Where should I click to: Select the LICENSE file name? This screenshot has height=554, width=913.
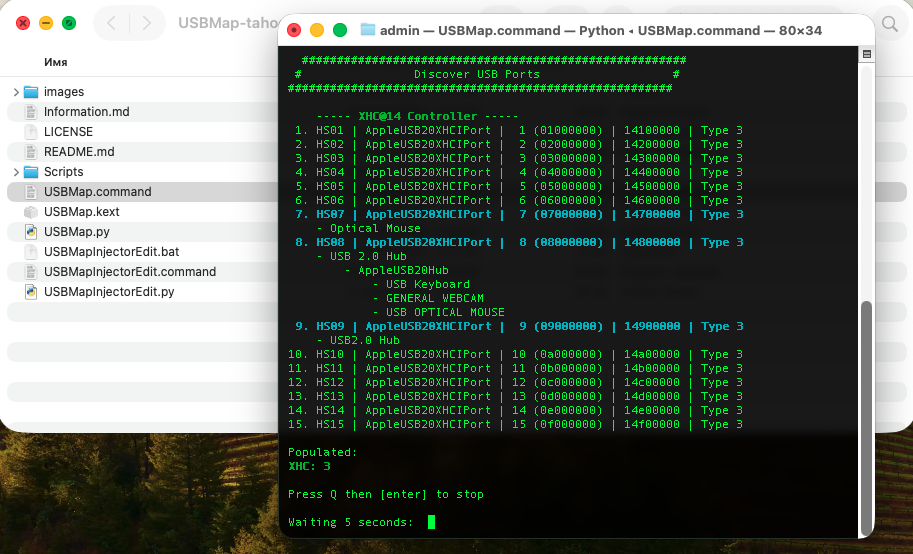pyautogui.click(x=68, y=132)
